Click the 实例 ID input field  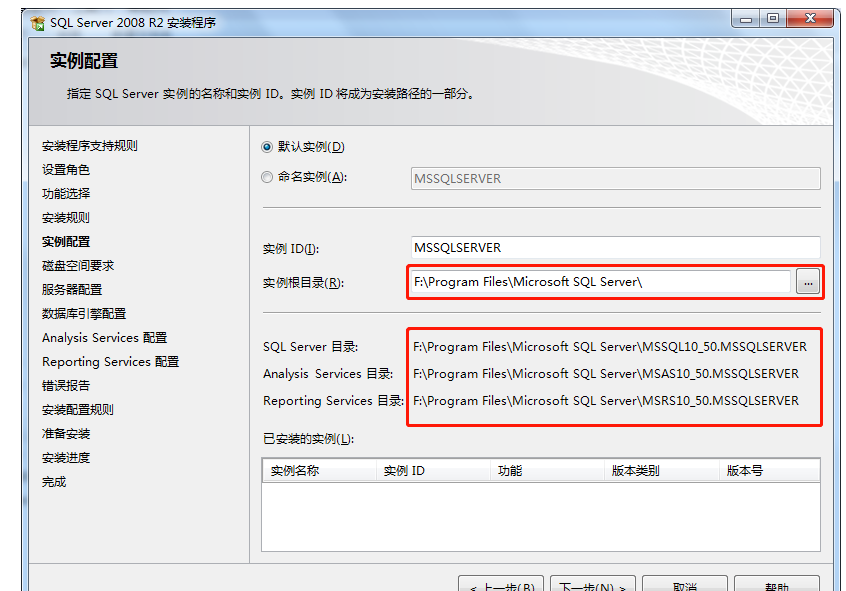coord(616,248)
